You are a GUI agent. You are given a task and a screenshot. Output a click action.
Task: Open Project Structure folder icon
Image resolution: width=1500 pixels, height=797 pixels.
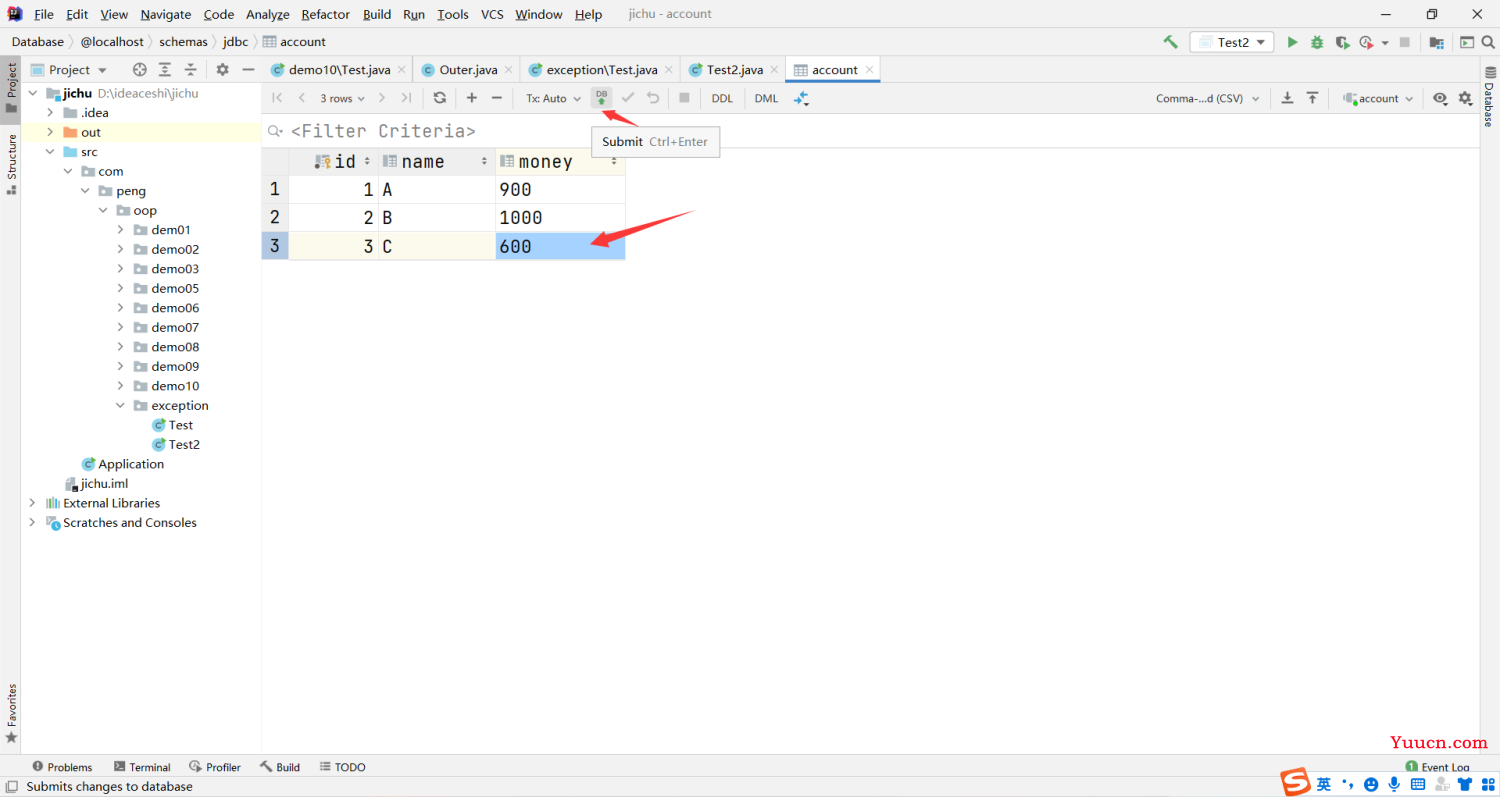pyautogui.click(x=1436, y=42)
